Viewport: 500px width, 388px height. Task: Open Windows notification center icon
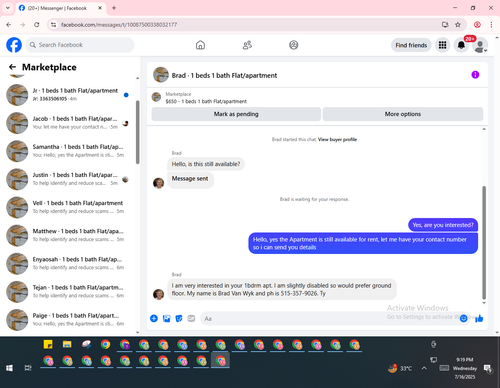(489, 368)
